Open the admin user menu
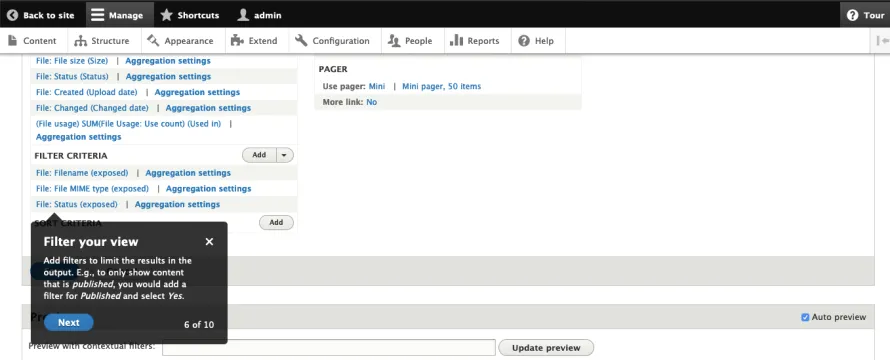This screenshot has height=360, width=890. (259, 15)
